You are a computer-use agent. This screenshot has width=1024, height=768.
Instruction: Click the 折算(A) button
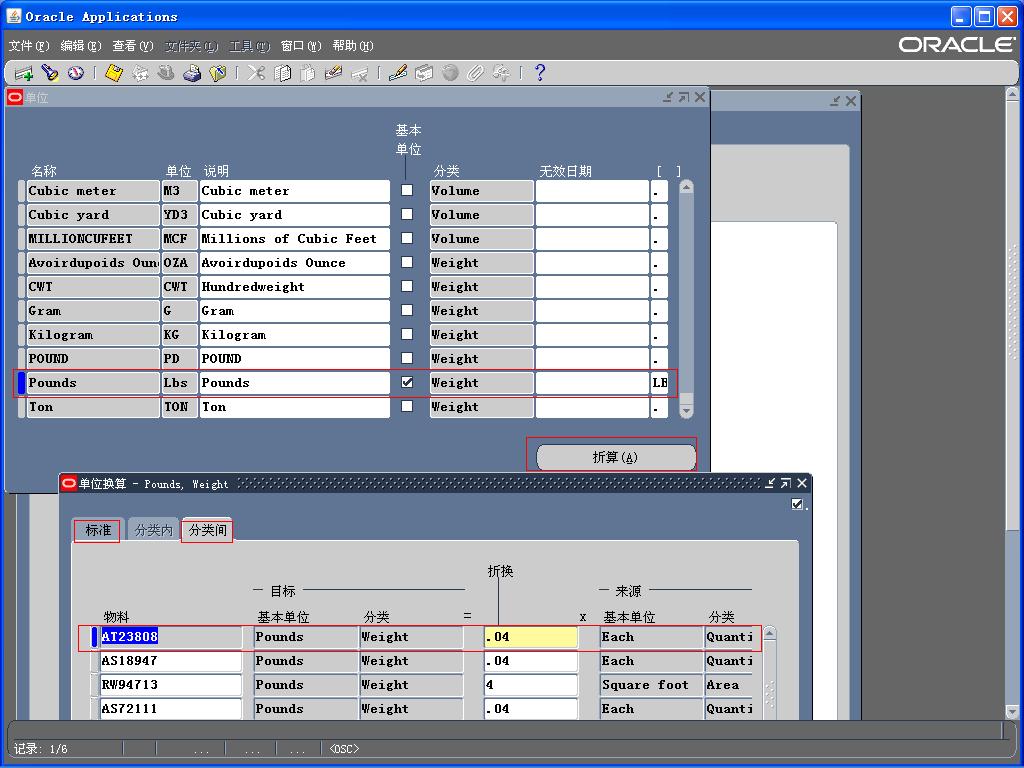click(x=615, y=457)
